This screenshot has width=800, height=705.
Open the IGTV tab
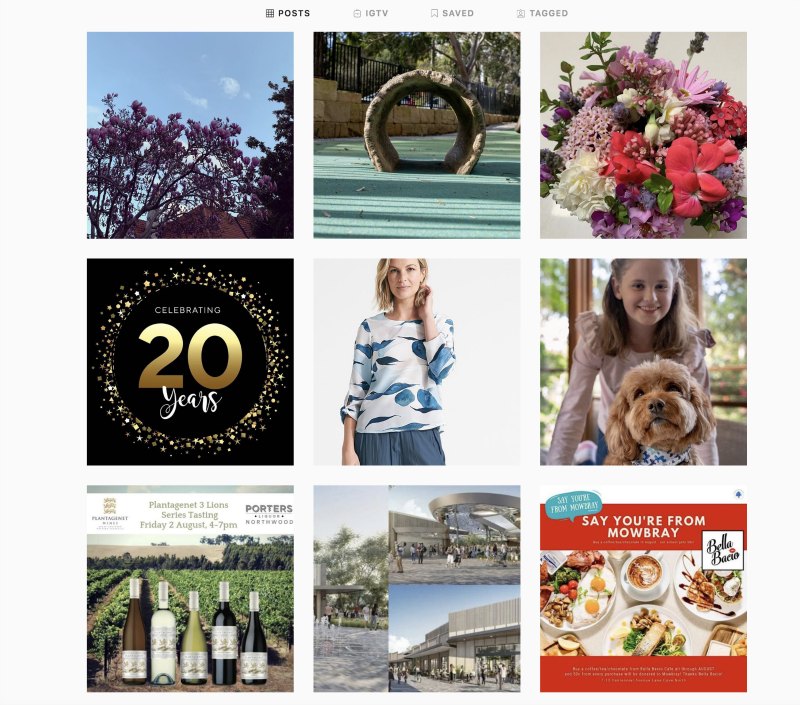pos(371,13)
